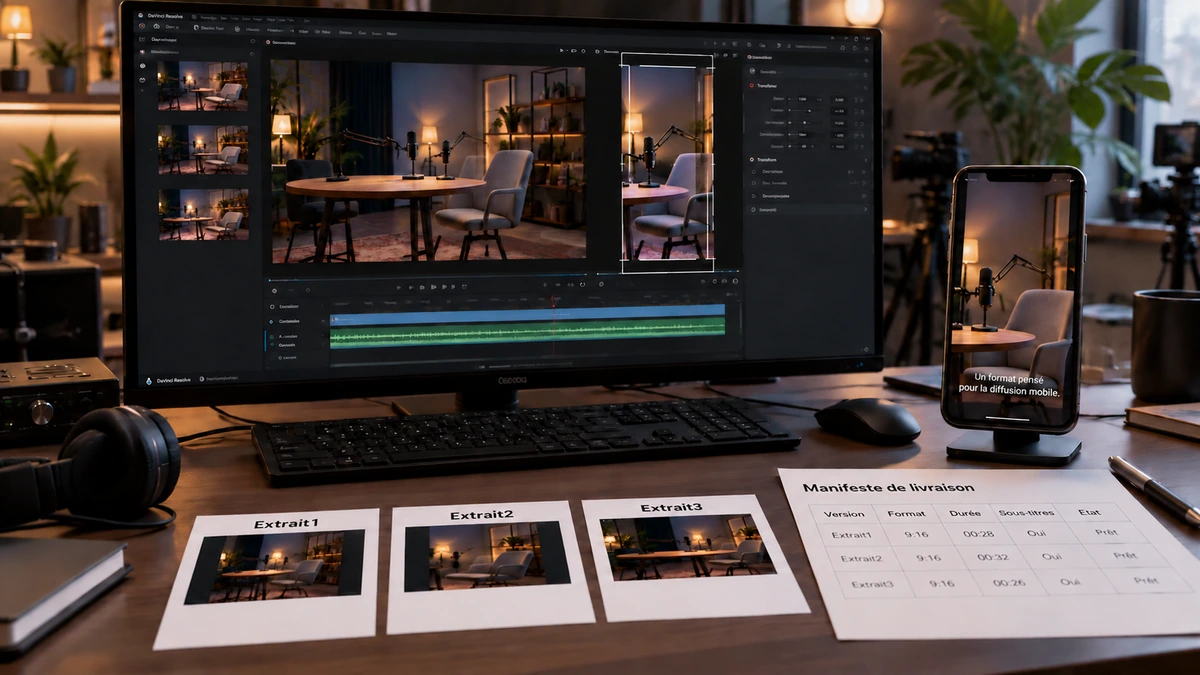Click the DaVinci Resolve label in bottom bar

[x=172, y=381]
